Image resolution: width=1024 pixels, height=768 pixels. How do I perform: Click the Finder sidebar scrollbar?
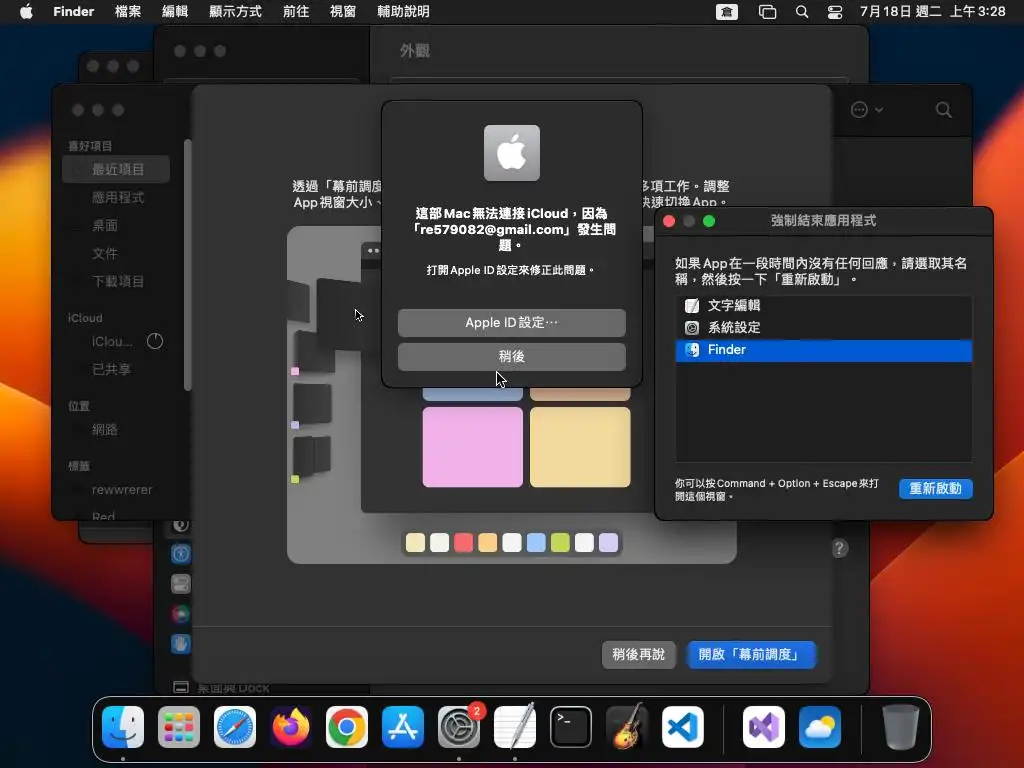[187, 264]
